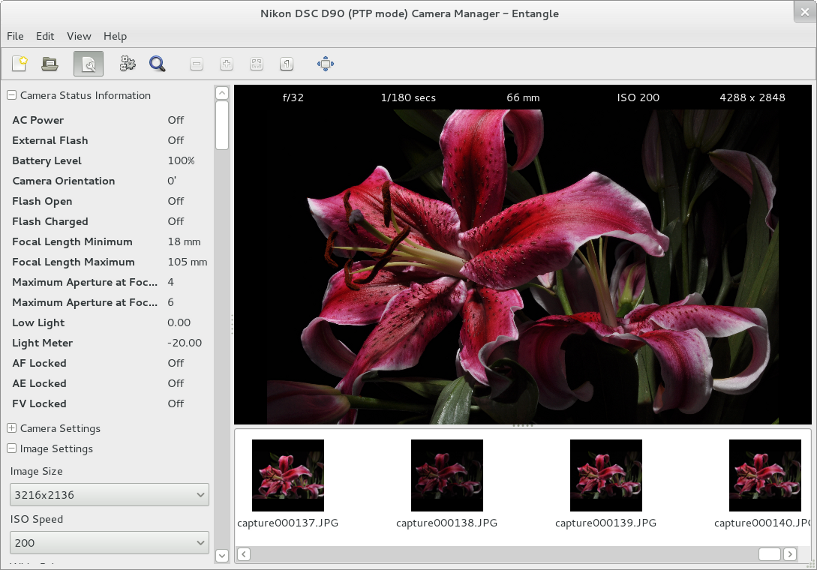Viewport: 817px width, 570px height.
Task: Open session folder via toolbar icon
Action: 49,64
